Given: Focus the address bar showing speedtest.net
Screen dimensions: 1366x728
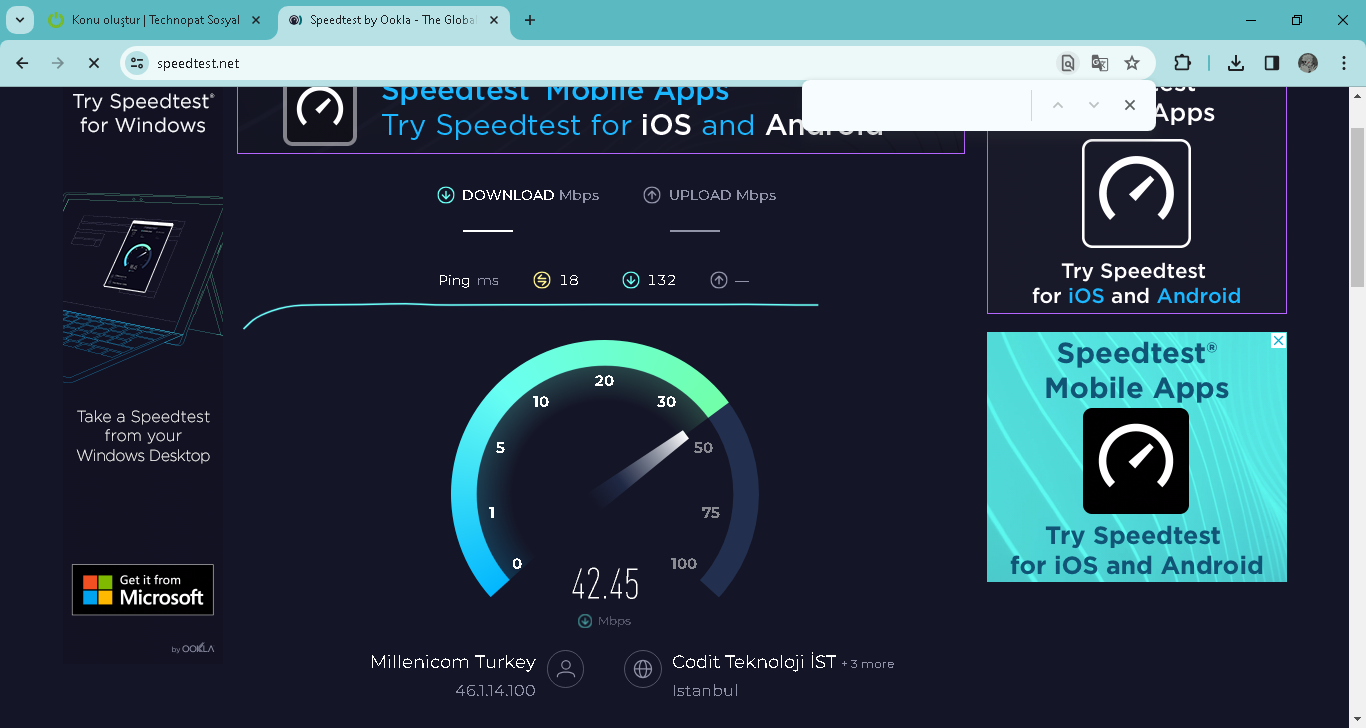Looking at the screenshot, I should [x=600, y=63].
